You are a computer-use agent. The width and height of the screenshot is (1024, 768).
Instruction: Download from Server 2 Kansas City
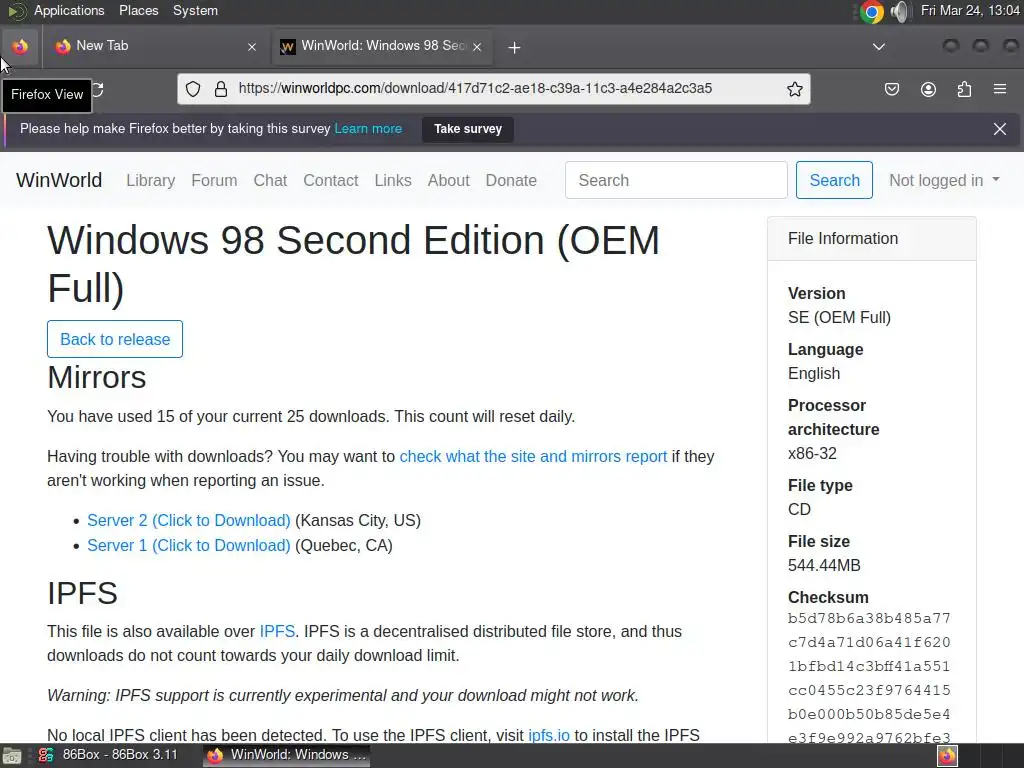[x=189, y=520]
